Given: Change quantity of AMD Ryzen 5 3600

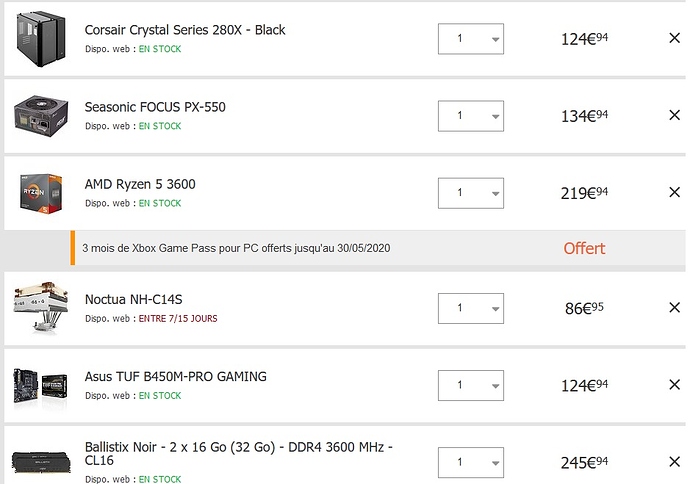Looking at the screenshot, I should [471, 193].
